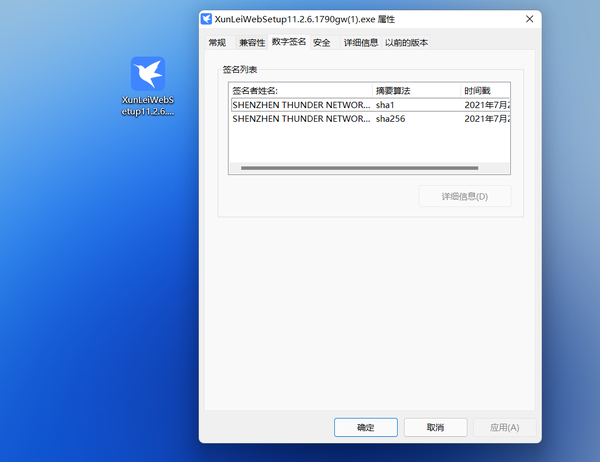
Task: Click the 取消 button
Action: 435,427
